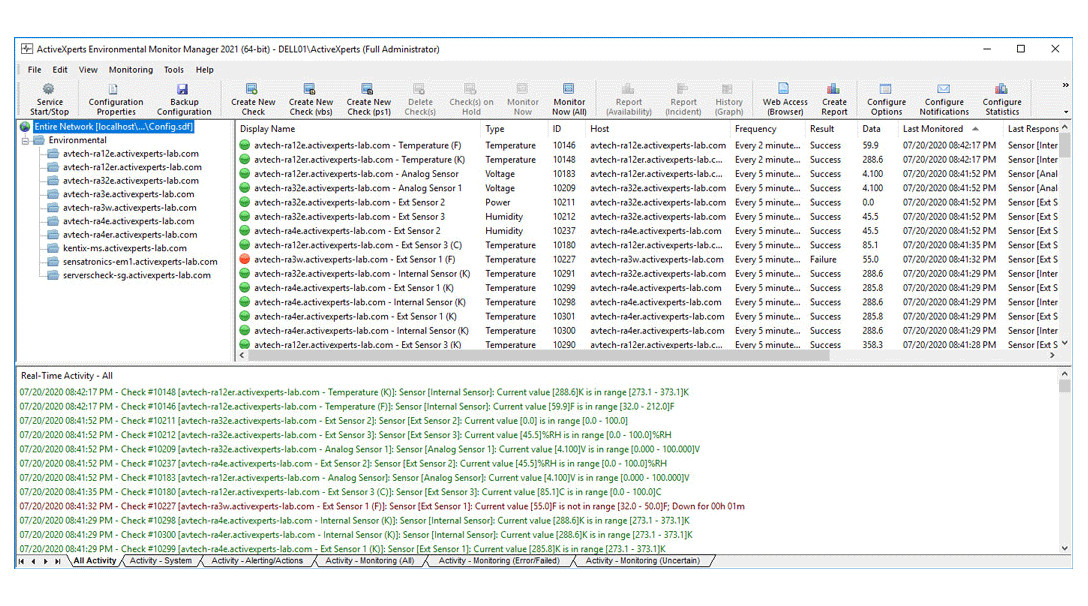Click the Delete Check(s) toolbar icon
Image resolution: width=1088 pixels, height=606 pixels.
click(419, 89)
